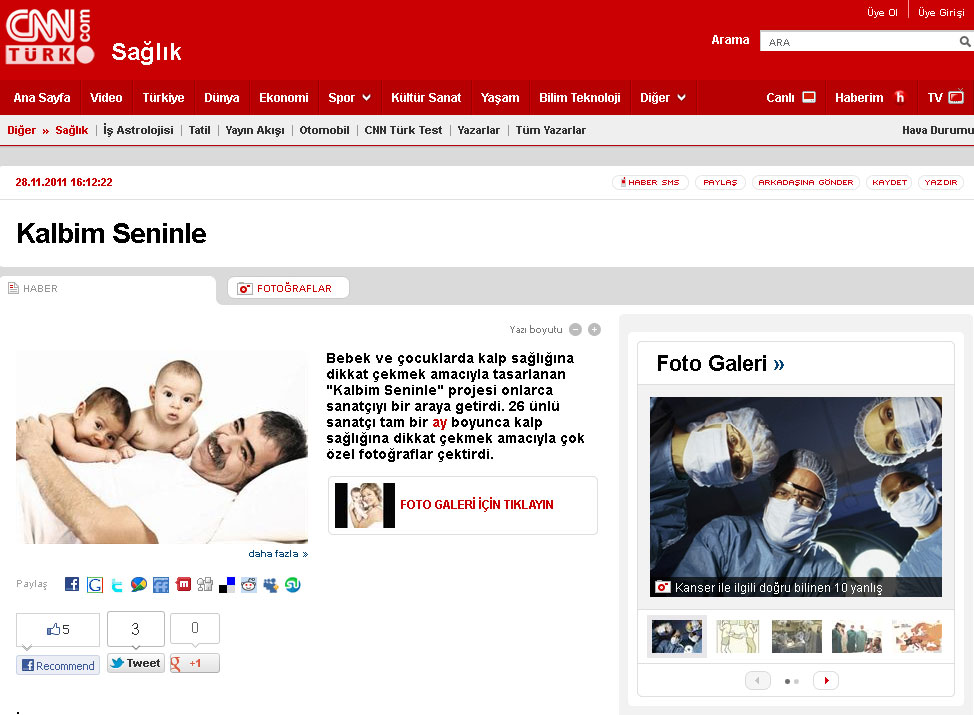The image size is (974, 715).
Task: Share article via the StumbleUpon icon
Action: [293, 585]
